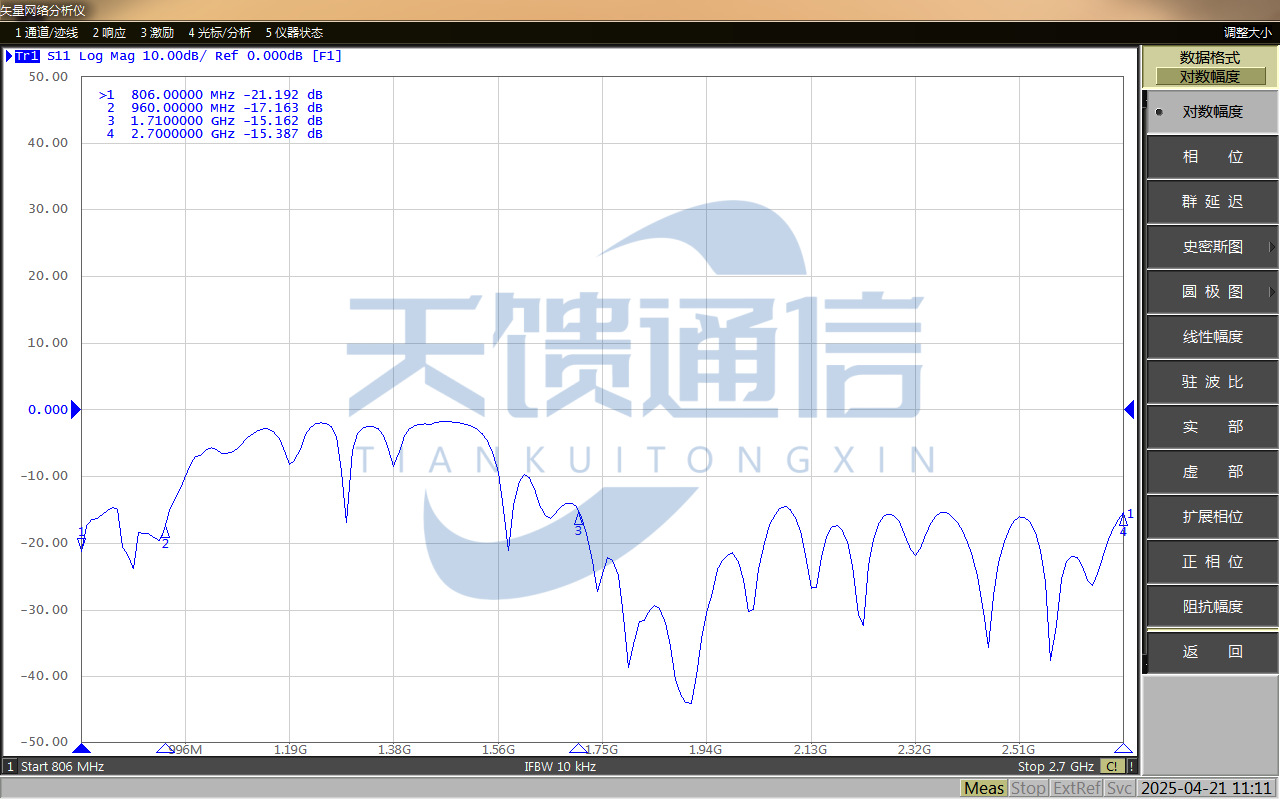Click the hollow axis triangle beside 996M label
This screenshot has width=1280, height=800.
pyautogui.click(x=165, y=748)
